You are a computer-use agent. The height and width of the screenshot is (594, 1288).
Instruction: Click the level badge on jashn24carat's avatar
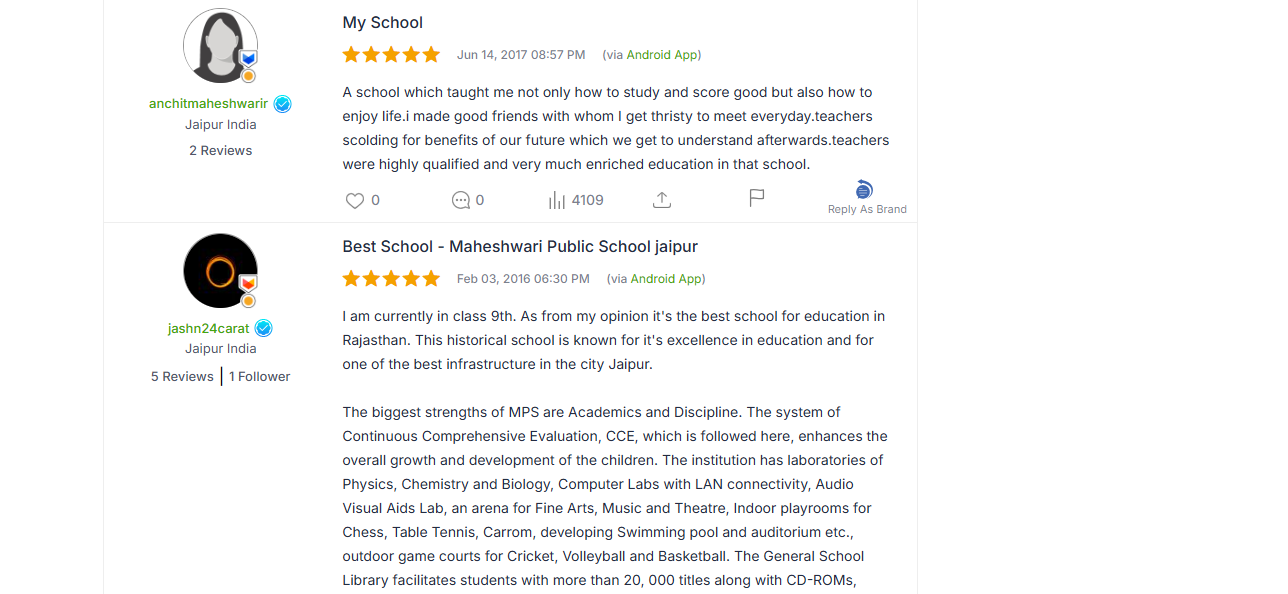[248, 284]
